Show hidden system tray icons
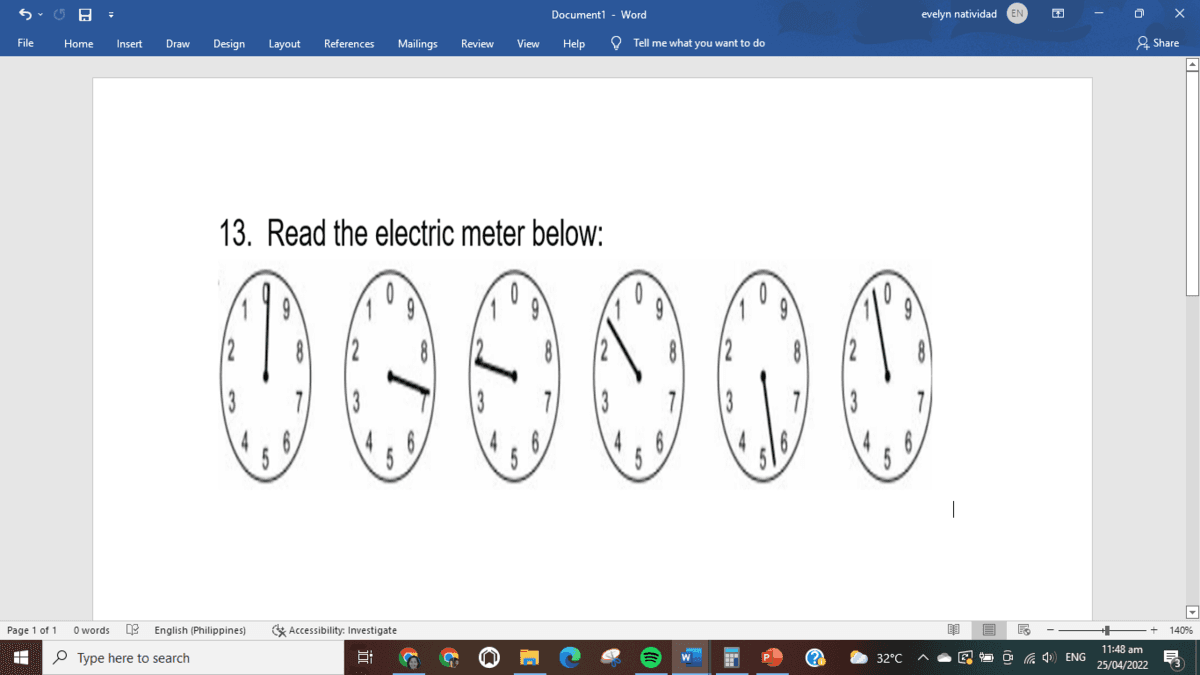This screenshot has height=675, width=1200. tap(923, 657)
